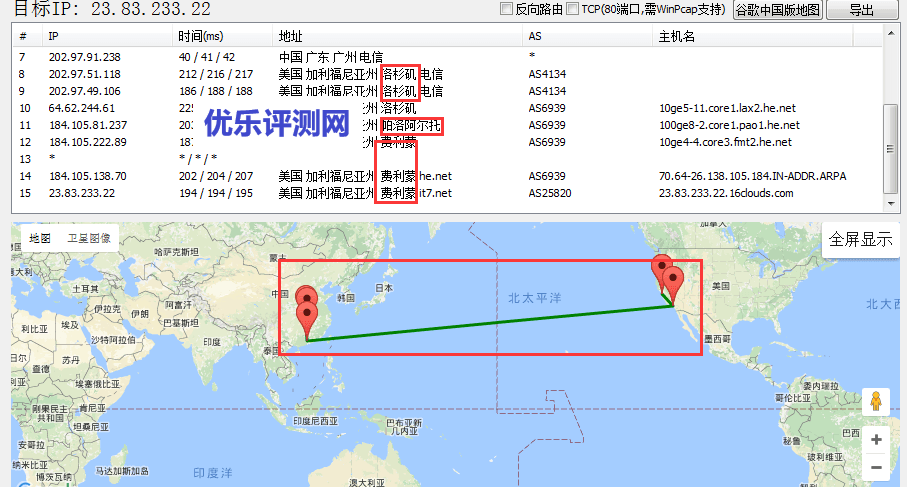Screen dimensions: 907x487
Task: Click hostname 100ge8-2.core1.pao1.he.net
Action: 729,125
